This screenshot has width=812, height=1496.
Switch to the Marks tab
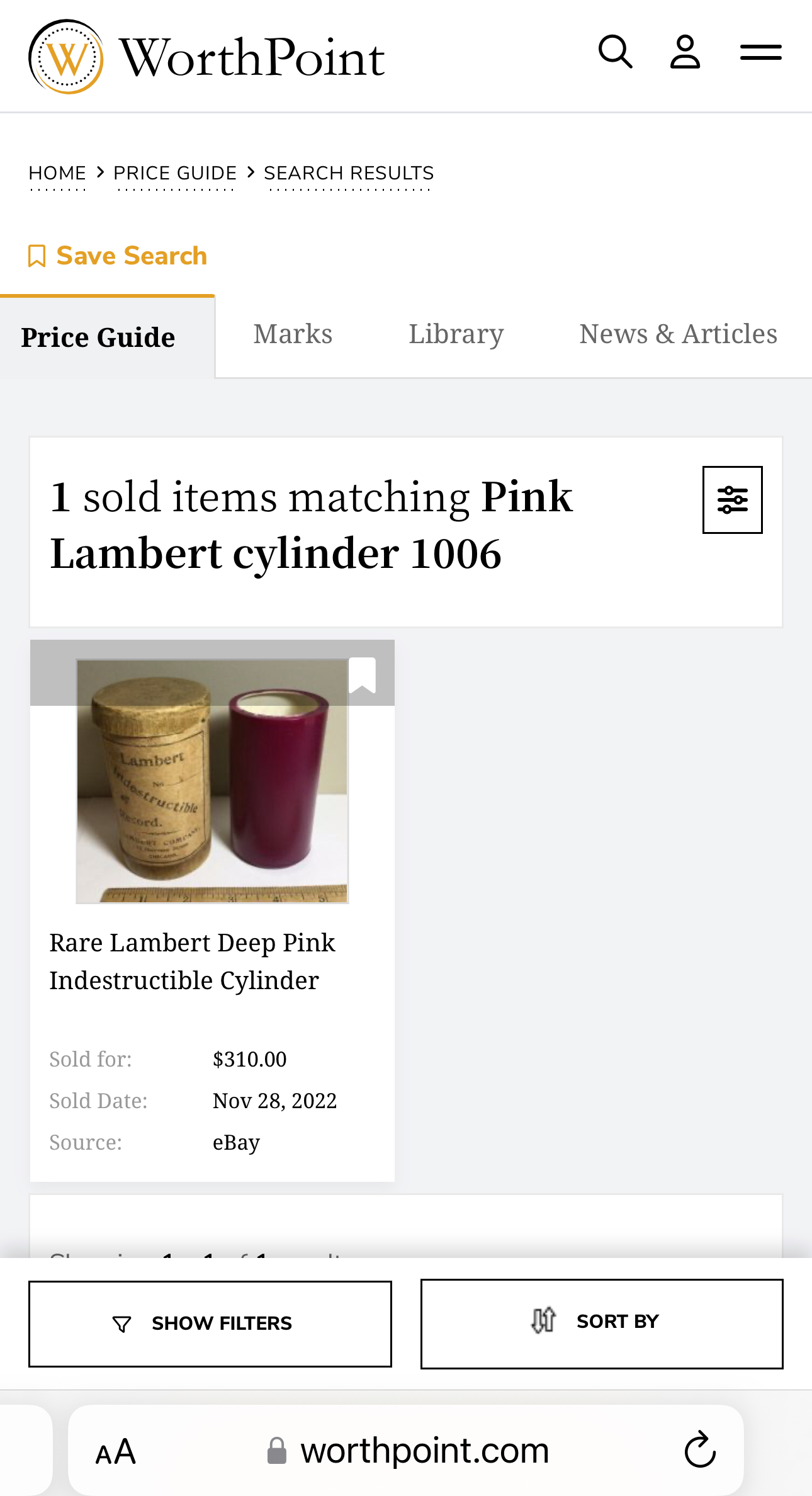[x=293, y=334]
